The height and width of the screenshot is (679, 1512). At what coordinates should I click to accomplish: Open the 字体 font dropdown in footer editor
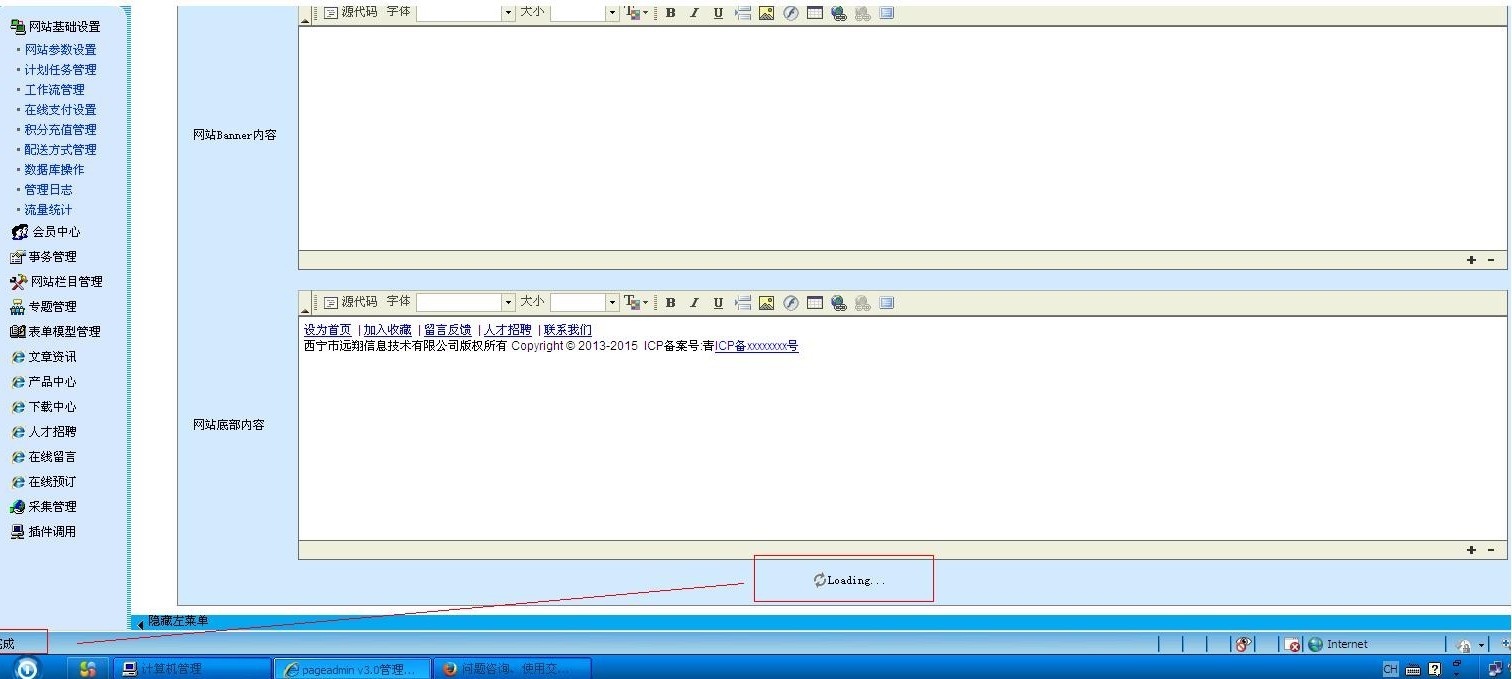tap(508, 302)
